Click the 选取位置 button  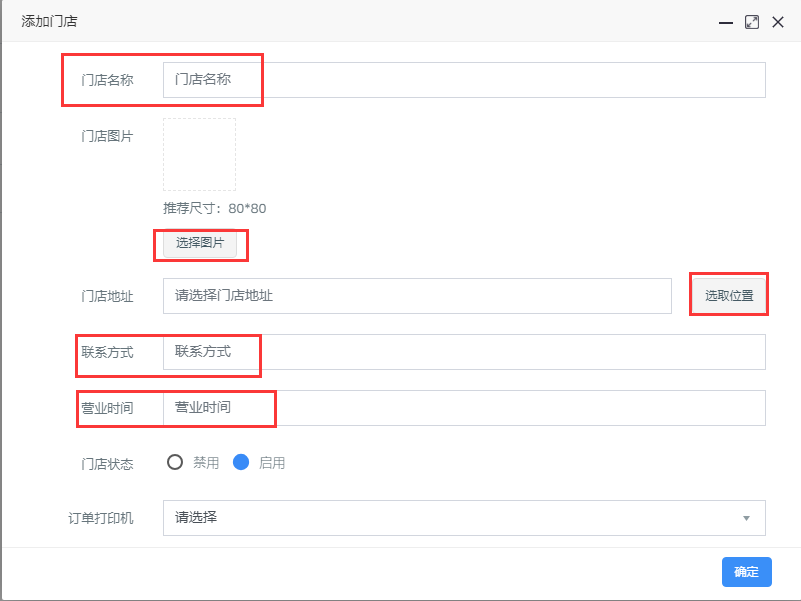729,295
